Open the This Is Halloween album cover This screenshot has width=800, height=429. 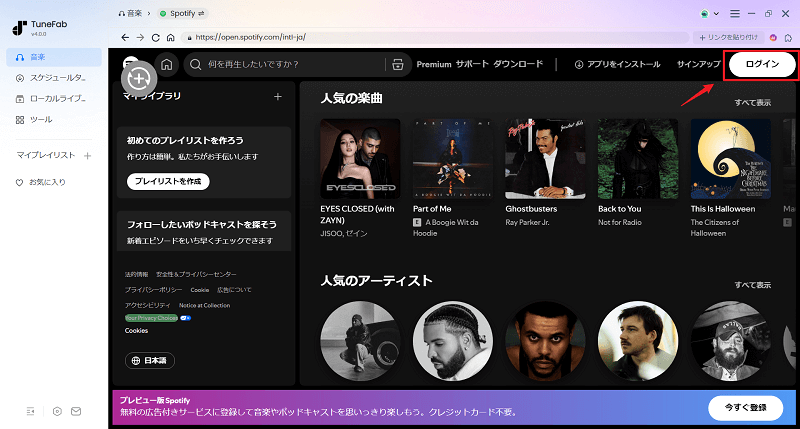click(731, 159)
